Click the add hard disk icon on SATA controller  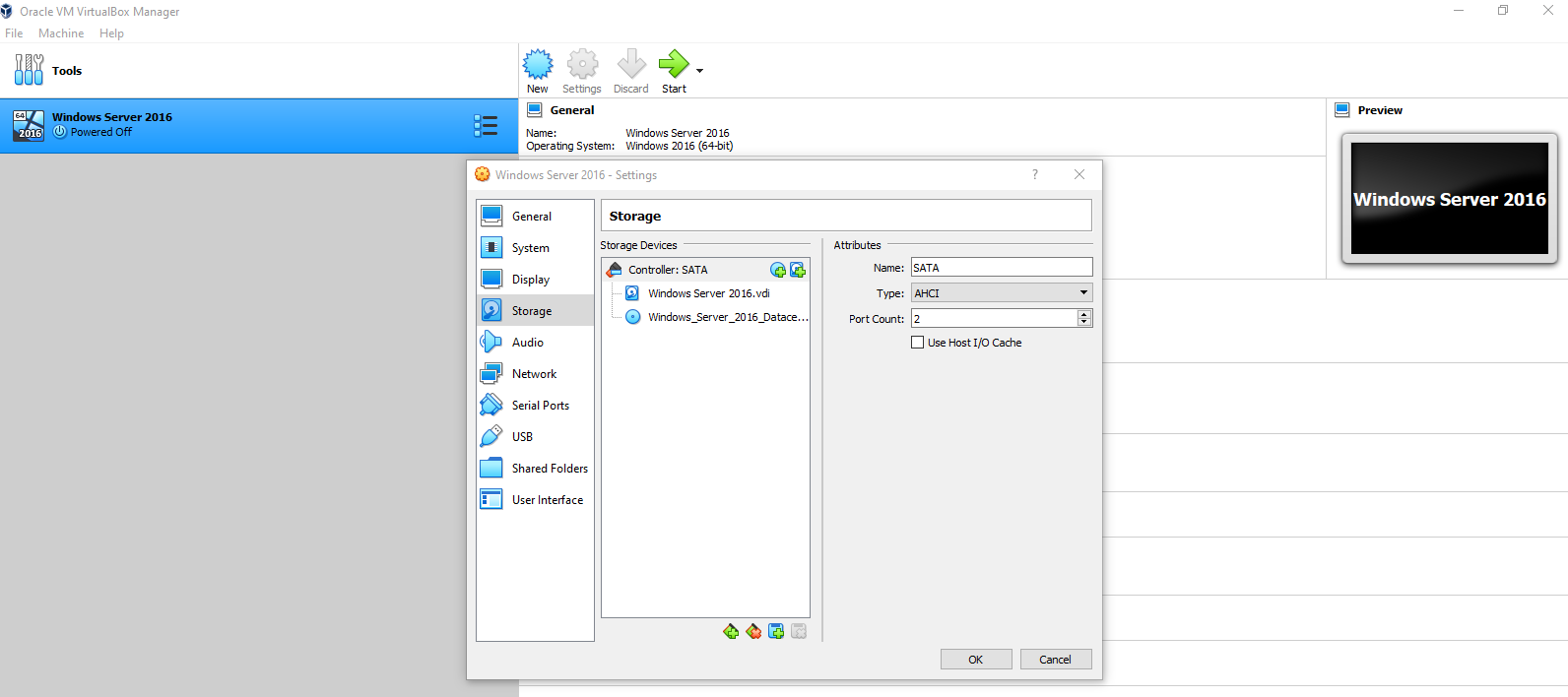pyautogui.click(x=798, y=270)
